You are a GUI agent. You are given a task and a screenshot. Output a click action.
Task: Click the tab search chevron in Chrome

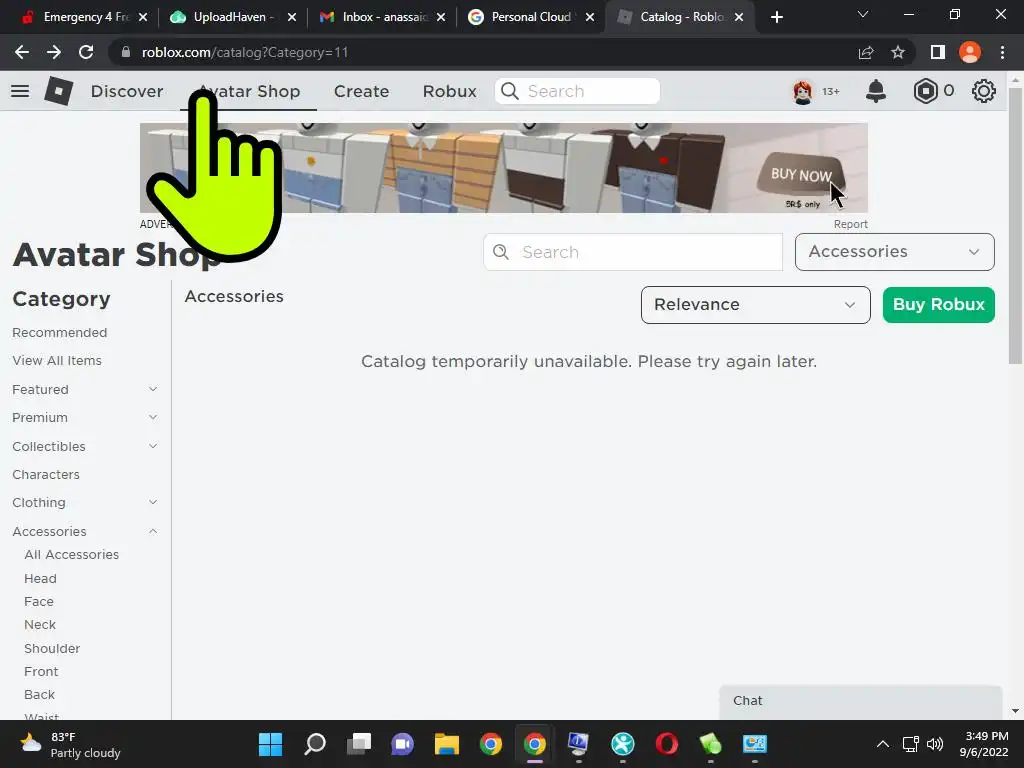pyautogui.click(x=863, y=14)
